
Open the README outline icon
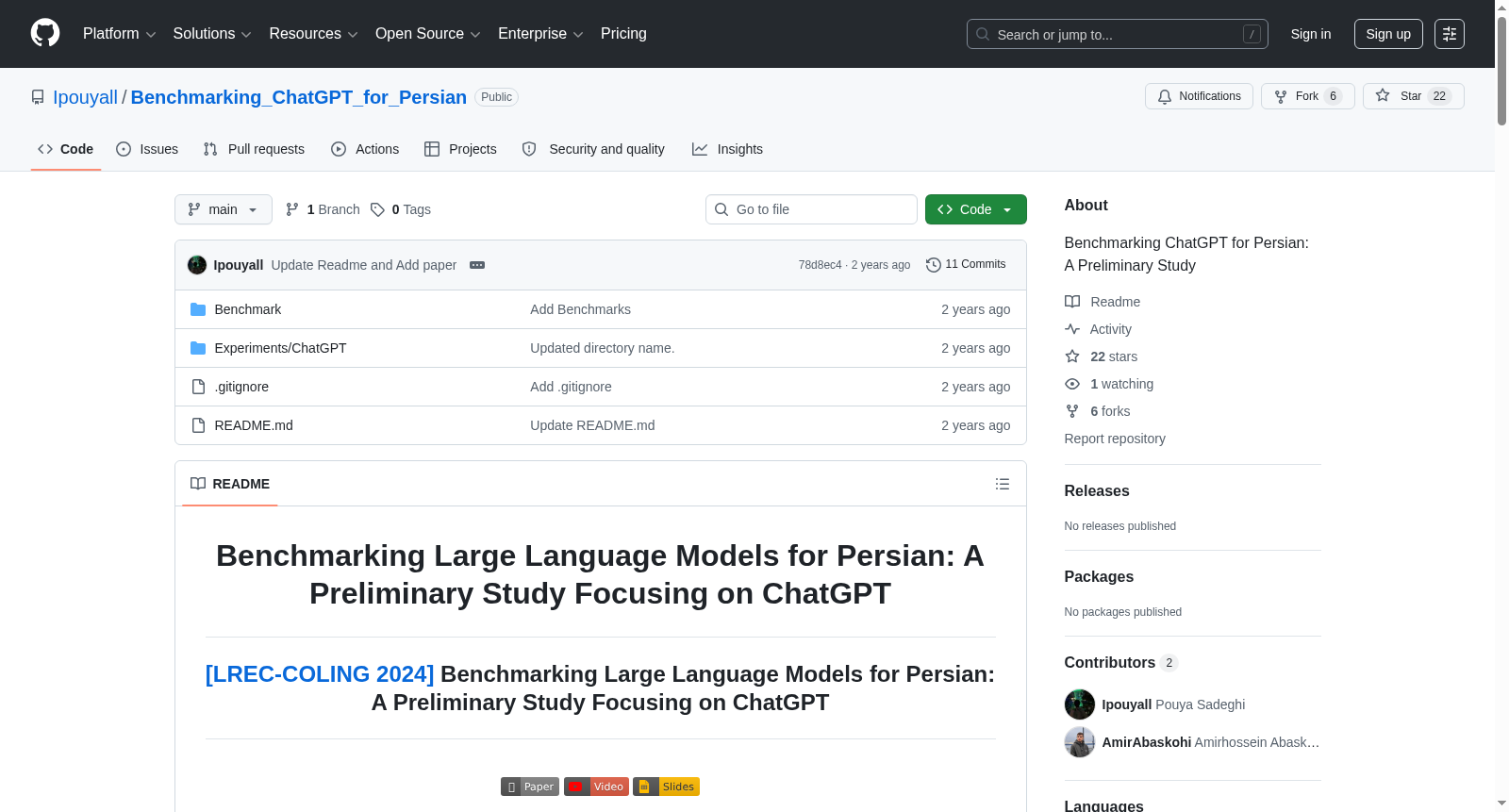pyautogui.click(x=1003, y=484)
